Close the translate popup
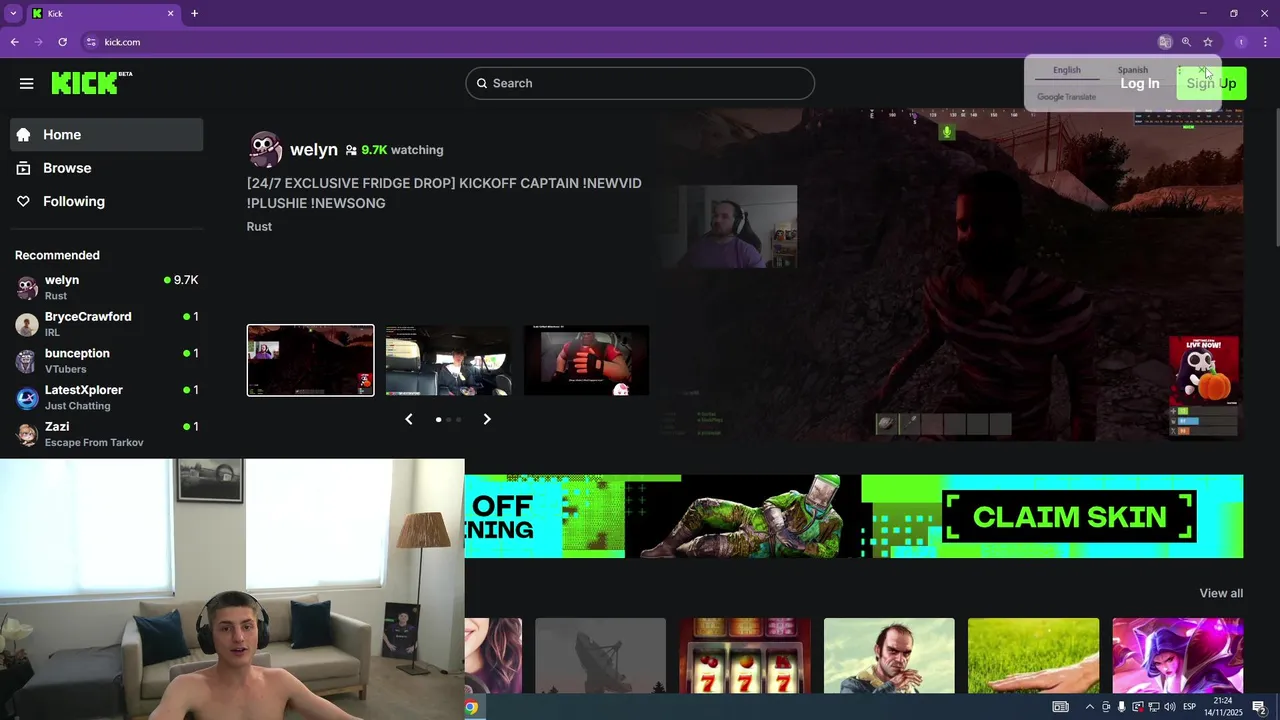Viewport: 1280px width, 720px height. (1202, 70)
